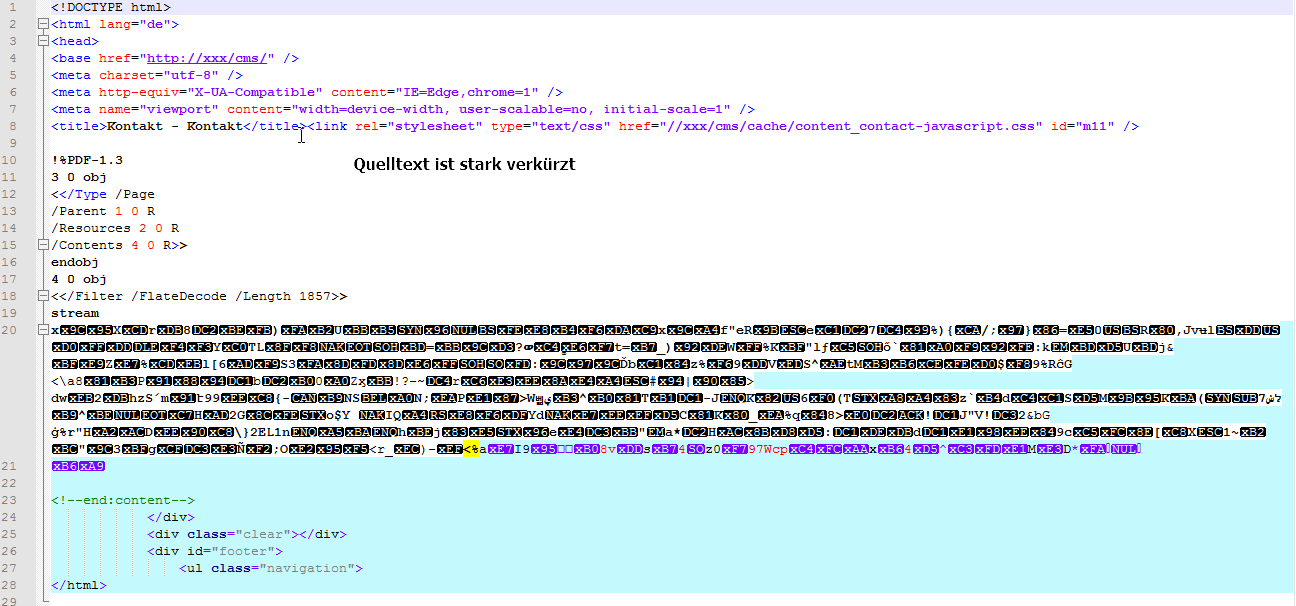Place cursor in the DOCTYPE html line
Screen dimensions: 1296x606
(110, 7)
